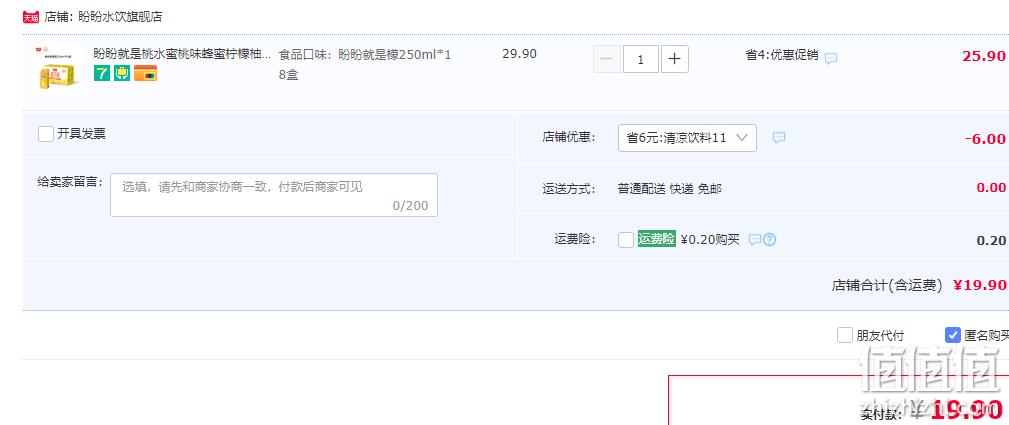The width and height of the screenshot is (1009, 425).
Task: Enable the 朋友代付 checkbox
Action: (845, 335)
